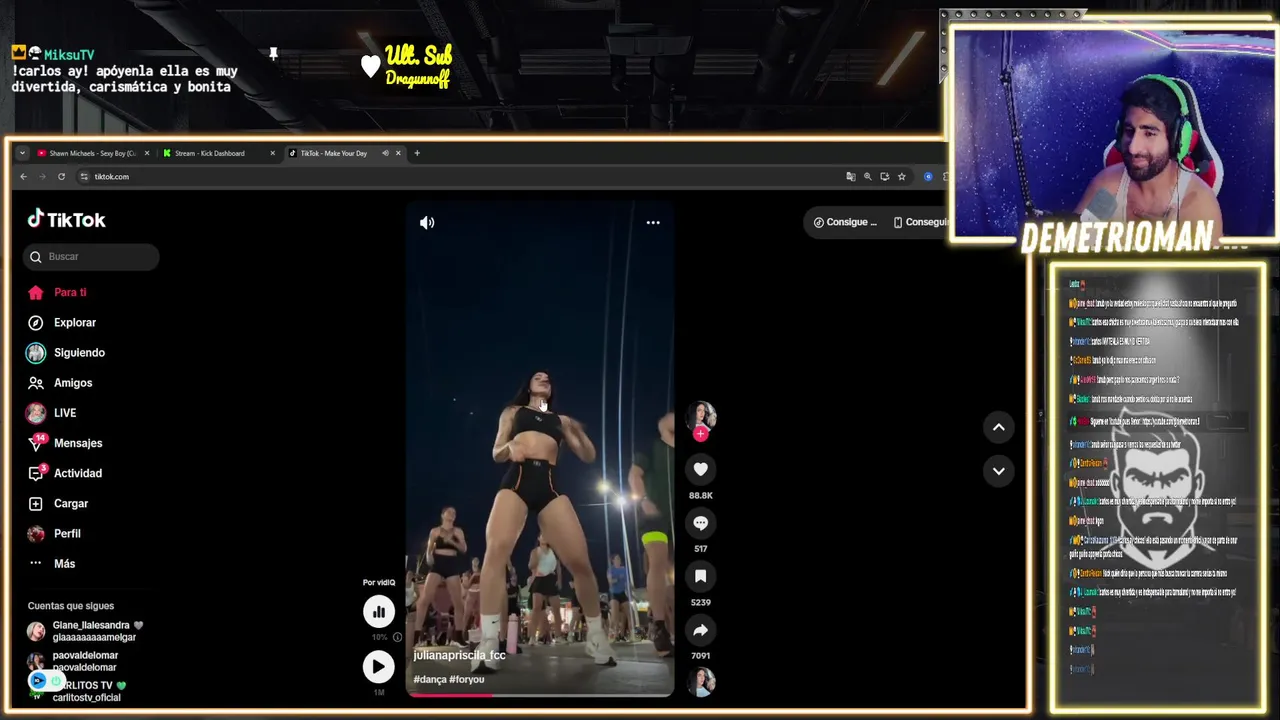This screenshot has width=1280, height=720.
Task: Open video options three-dots menu
Action: click(x=653, y=222)
